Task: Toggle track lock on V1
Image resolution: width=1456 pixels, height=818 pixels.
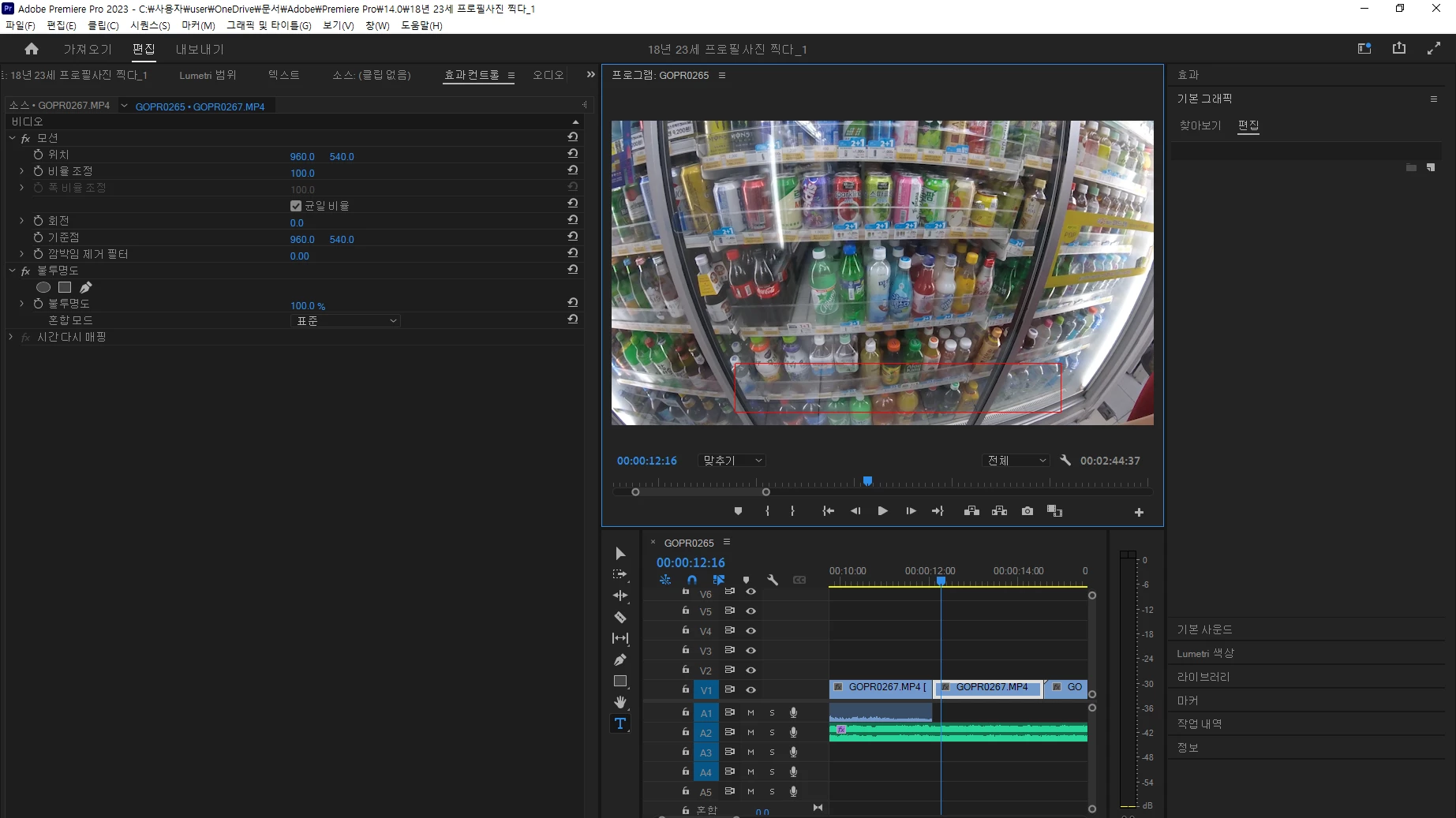Action: click(686, 689)
